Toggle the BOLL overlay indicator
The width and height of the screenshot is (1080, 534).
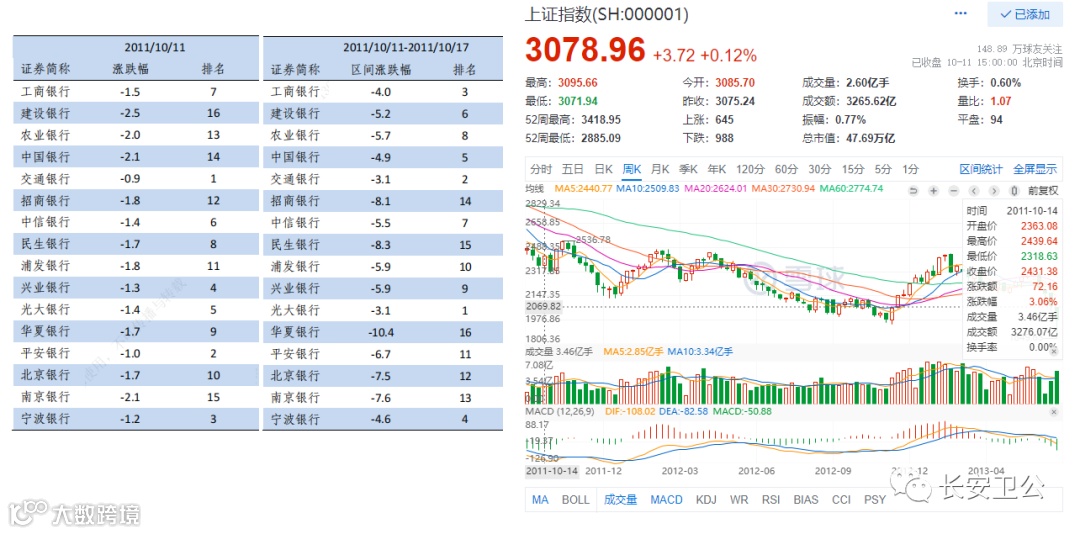[575, 500]
